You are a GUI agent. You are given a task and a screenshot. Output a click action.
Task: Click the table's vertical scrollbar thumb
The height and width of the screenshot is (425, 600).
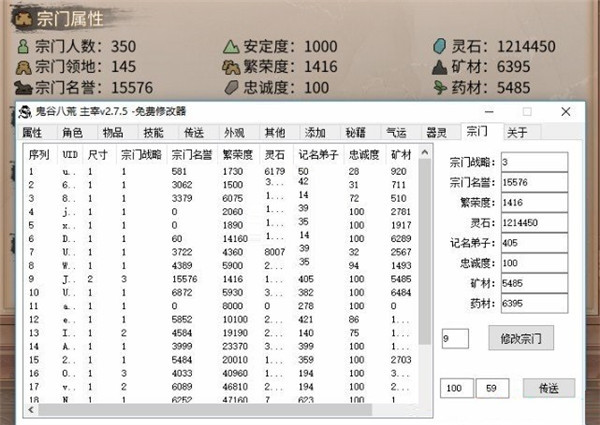coord(425,252)
